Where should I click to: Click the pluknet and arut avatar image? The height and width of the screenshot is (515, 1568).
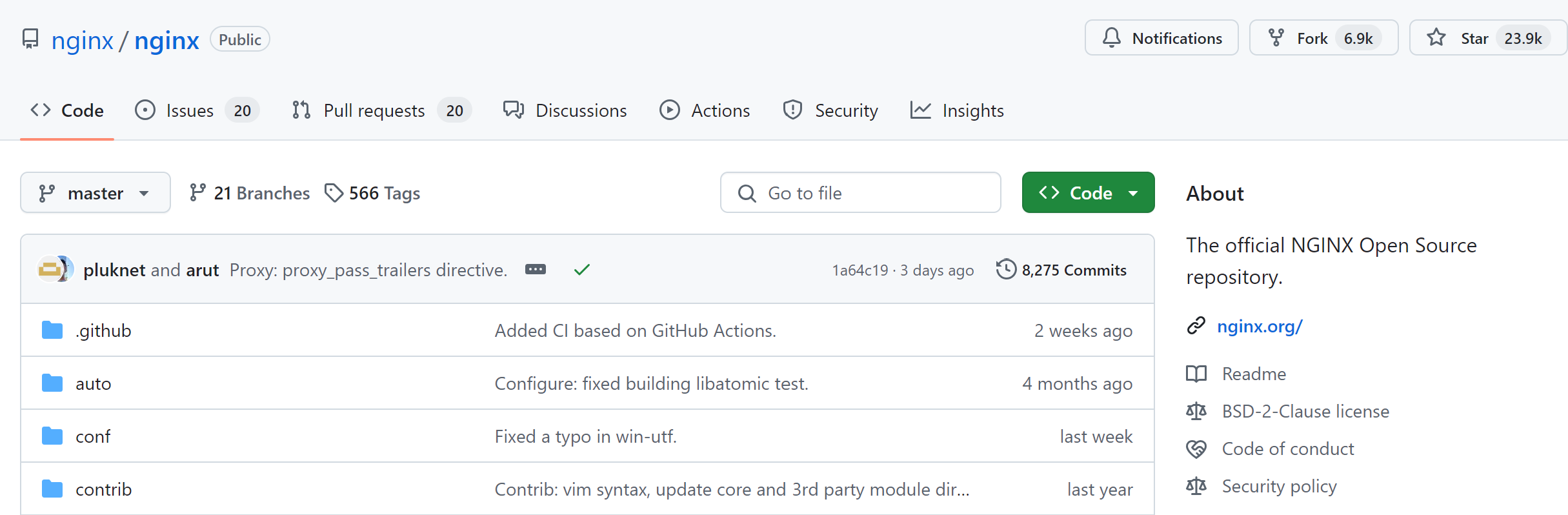pos(55,270)
